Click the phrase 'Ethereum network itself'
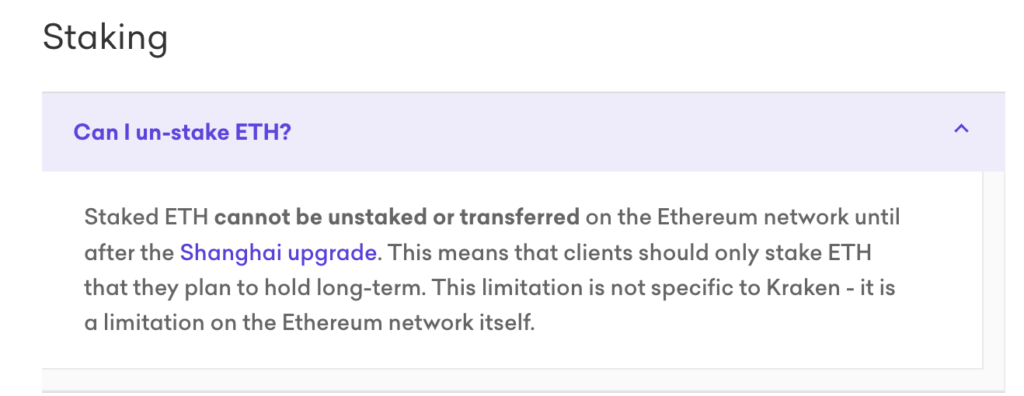The height and width of the screenshot is (396, 1024). [409, 323]
